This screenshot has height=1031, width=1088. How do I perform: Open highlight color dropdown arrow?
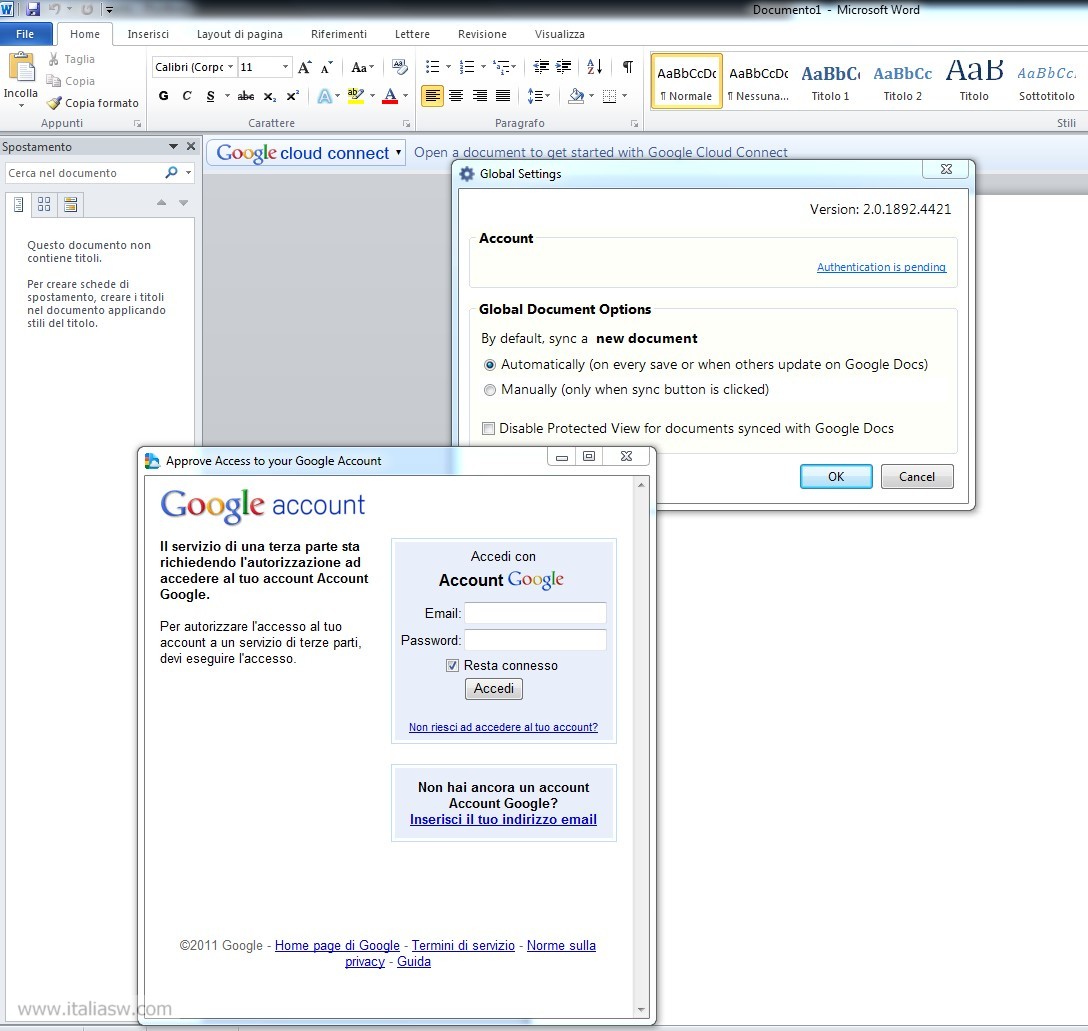(373, 96)
